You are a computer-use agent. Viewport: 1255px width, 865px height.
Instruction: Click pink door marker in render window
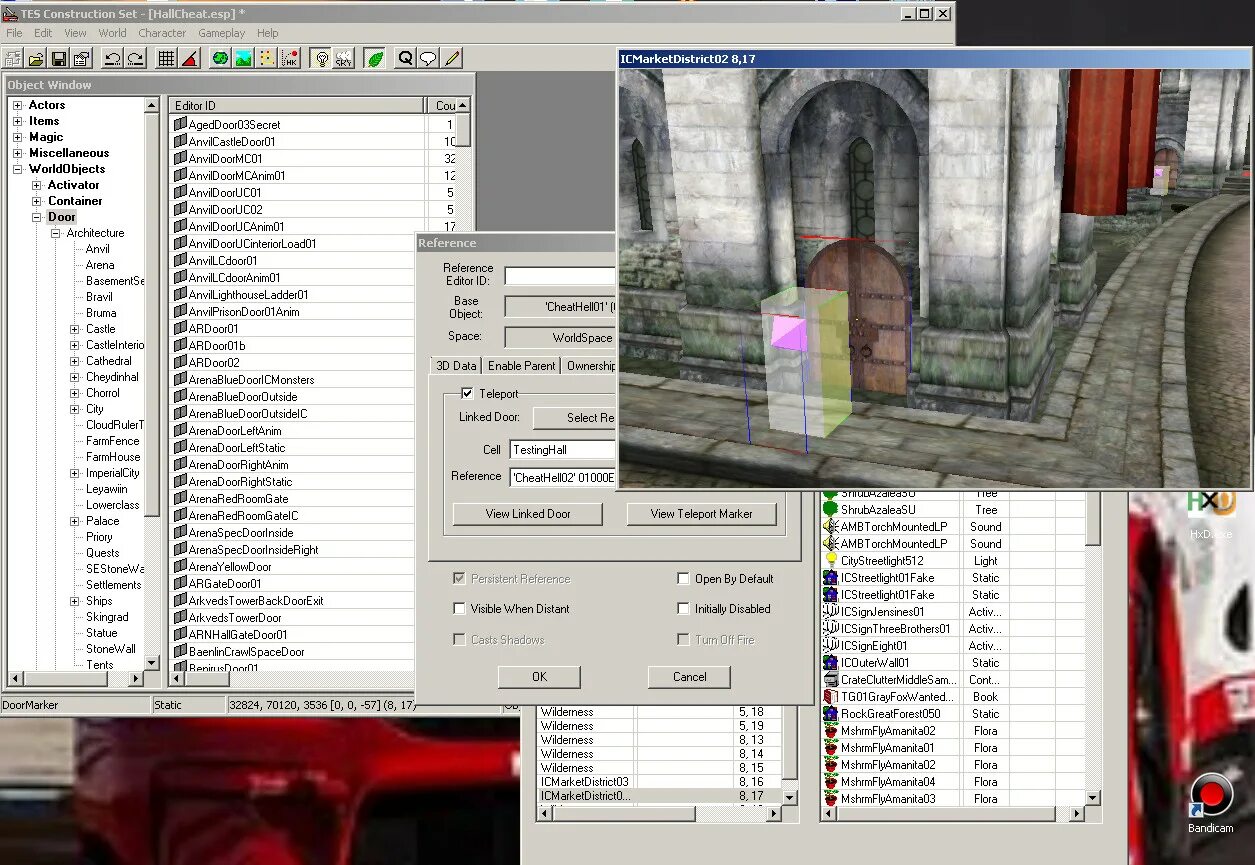788,332
